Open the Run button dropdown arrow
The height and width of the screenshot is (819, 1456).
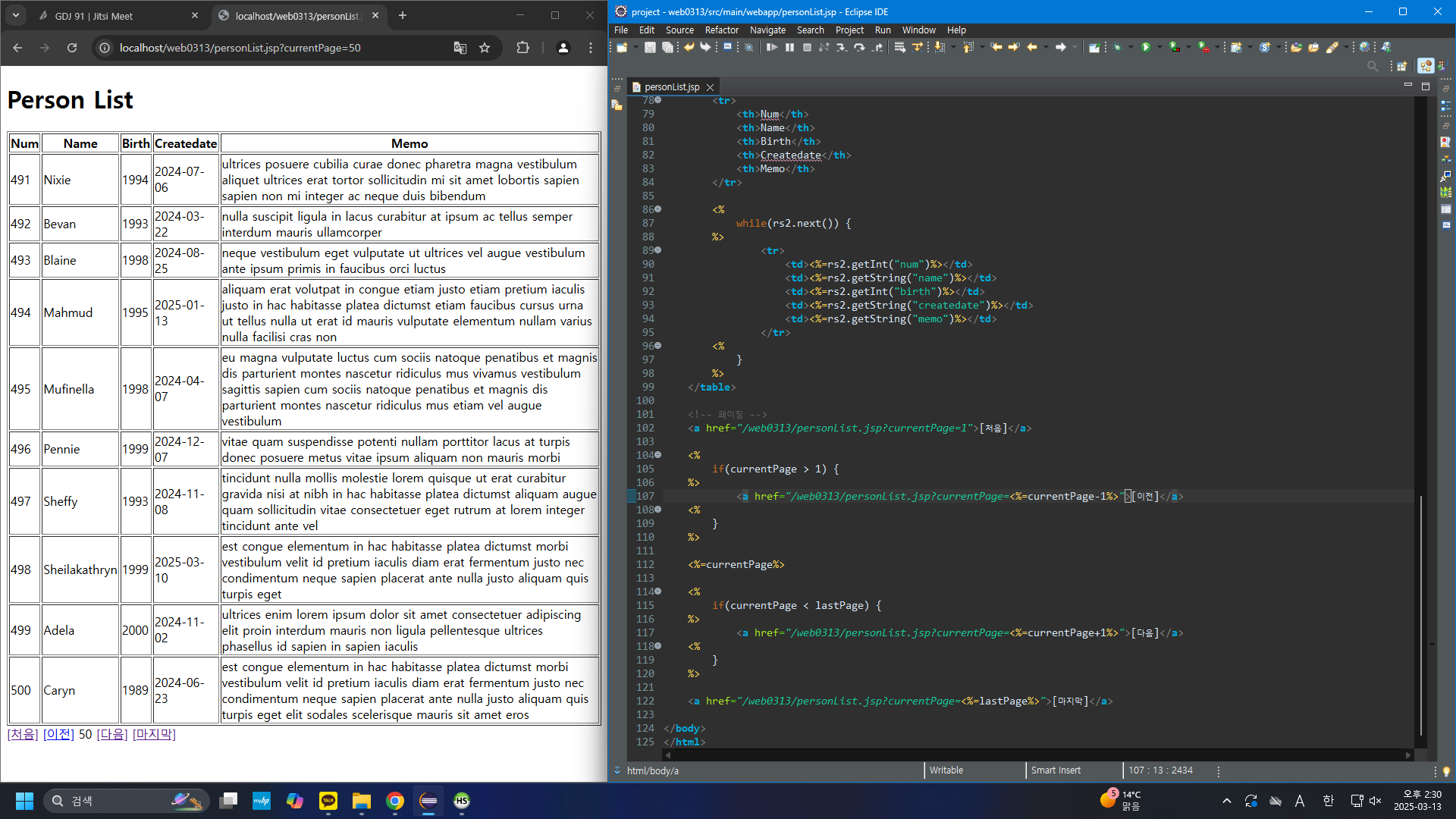coord(1159,47)
